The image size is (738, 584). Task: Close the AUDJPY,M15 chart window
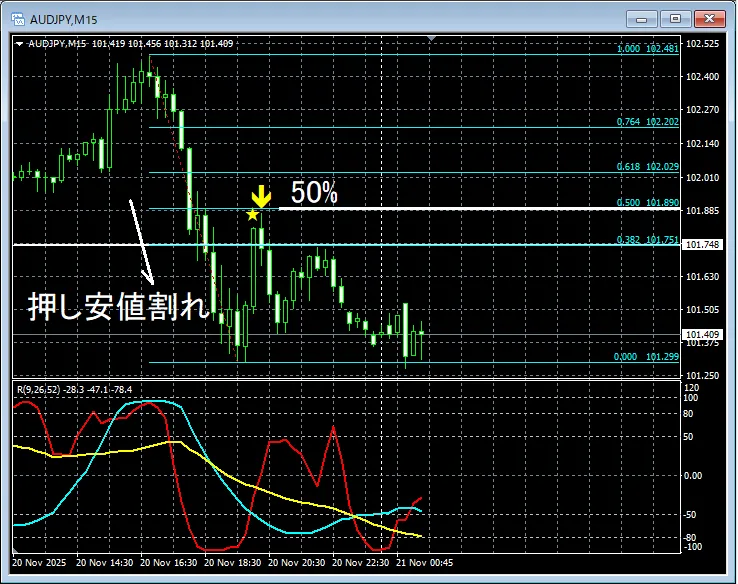[709, 19]
